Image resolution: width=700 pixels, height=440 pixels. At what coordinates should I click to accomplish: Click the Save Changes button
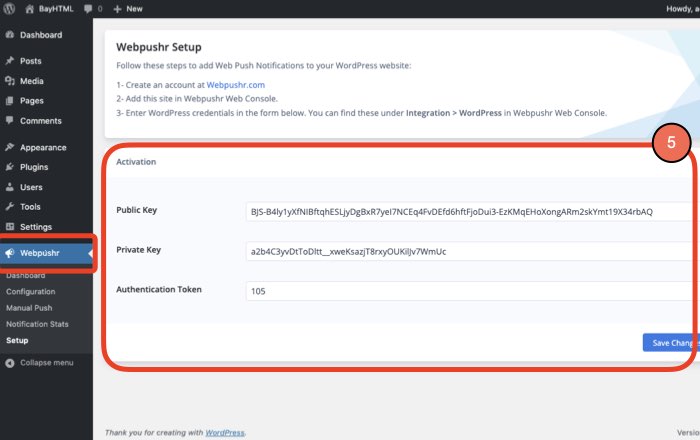[x=671, y=343]
